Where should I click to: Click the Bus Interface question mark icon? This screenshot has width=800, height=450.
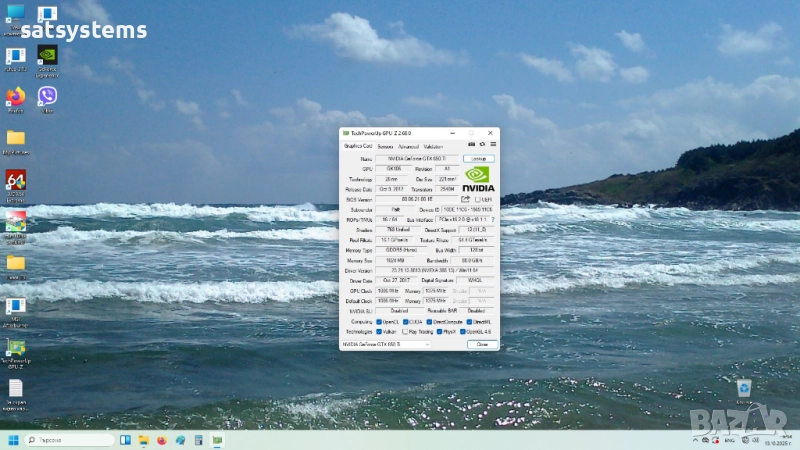coord(493,219)
